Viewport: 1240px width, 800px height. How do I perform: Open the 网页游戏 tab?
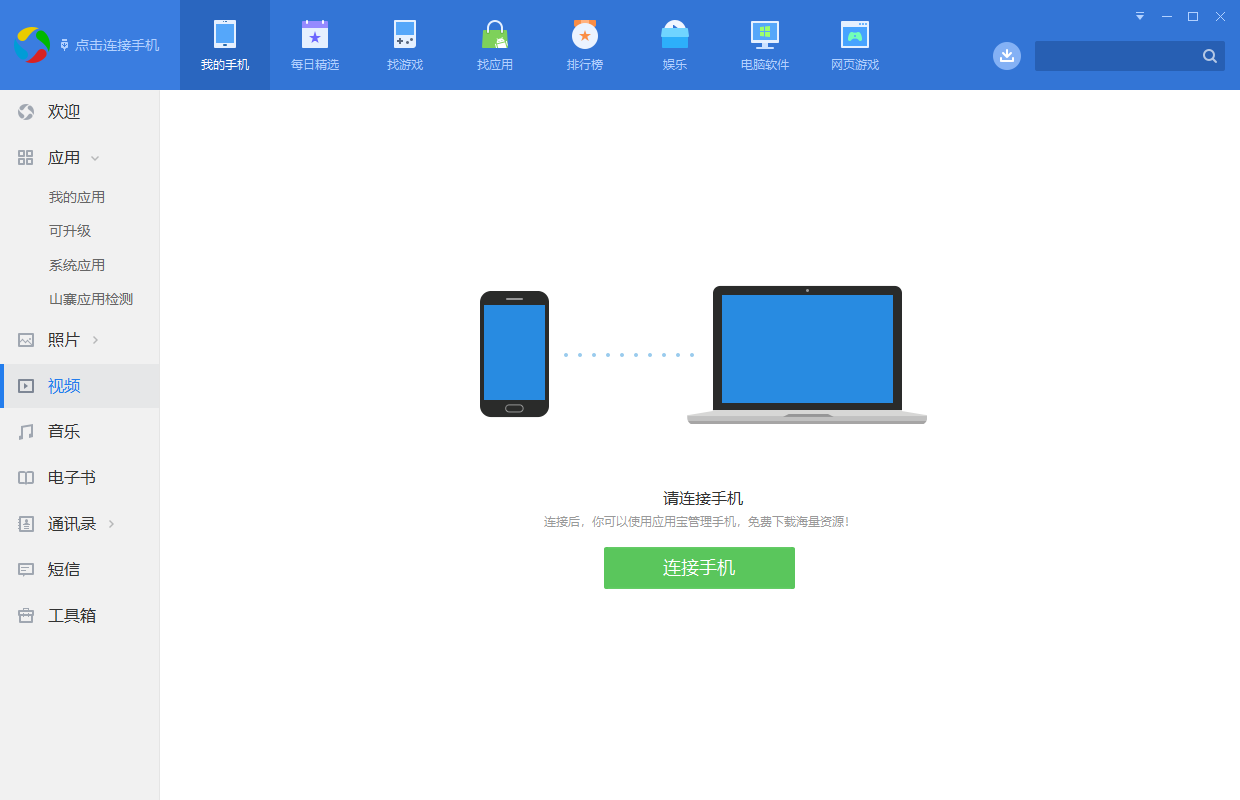pos(855,45)
